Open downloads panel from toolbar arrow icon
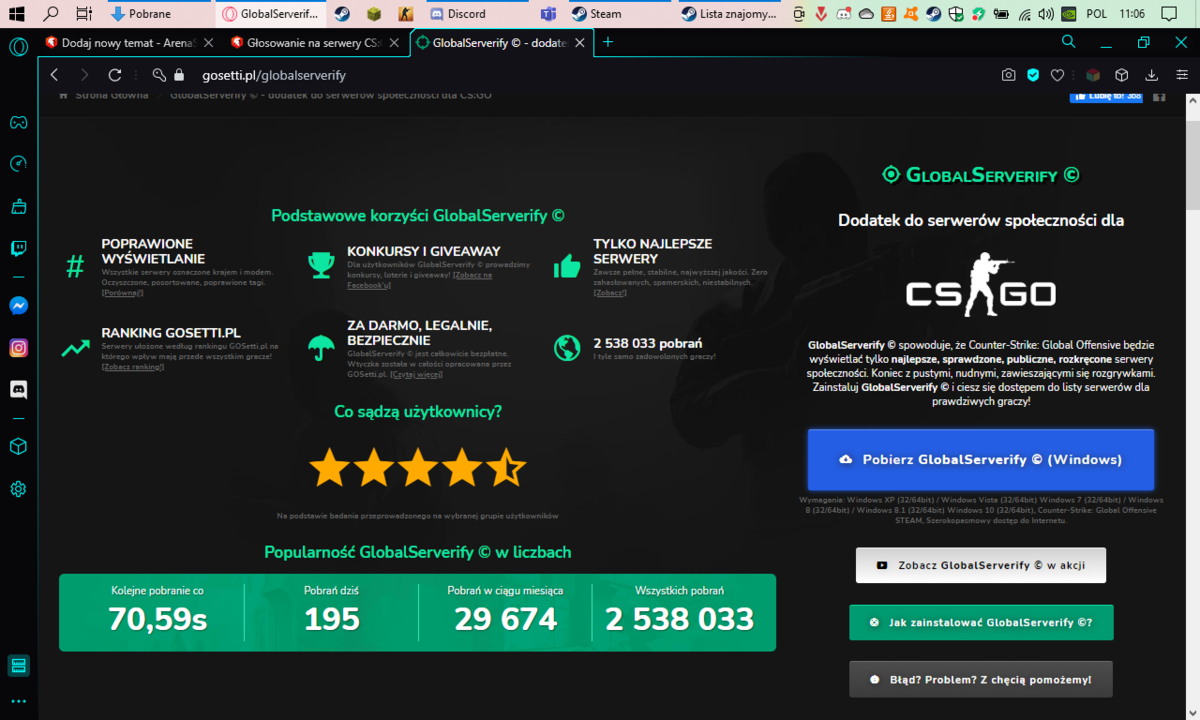Screen dimensions: 1200x720 point(1151,75)
